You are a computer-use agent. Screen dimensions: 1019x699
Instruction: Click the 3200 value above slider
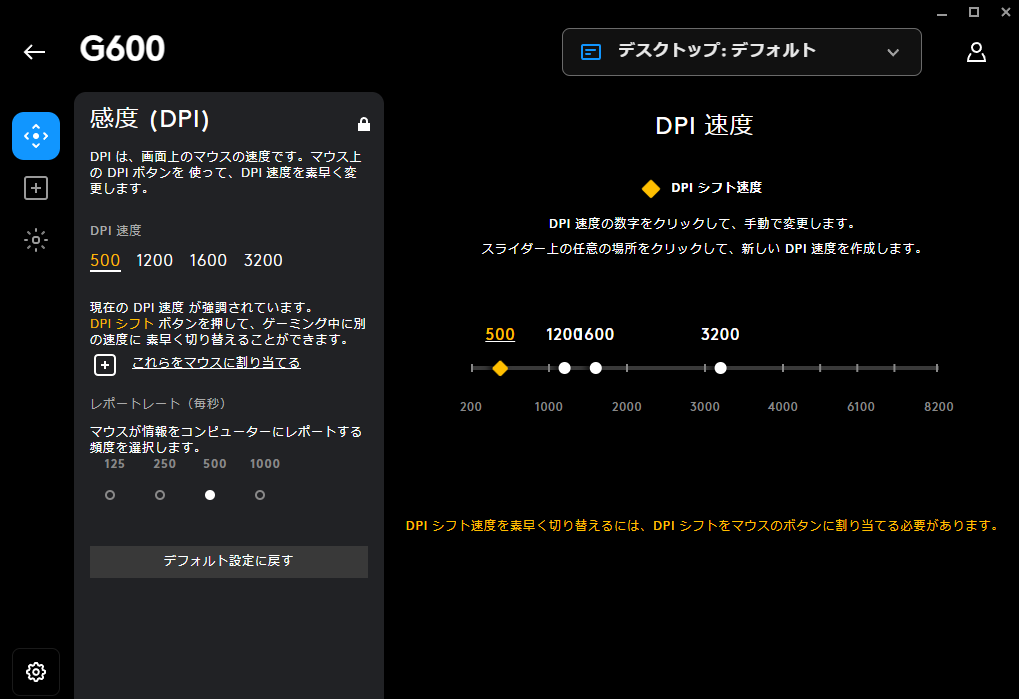pyautogui.click(x=720, y=335)
